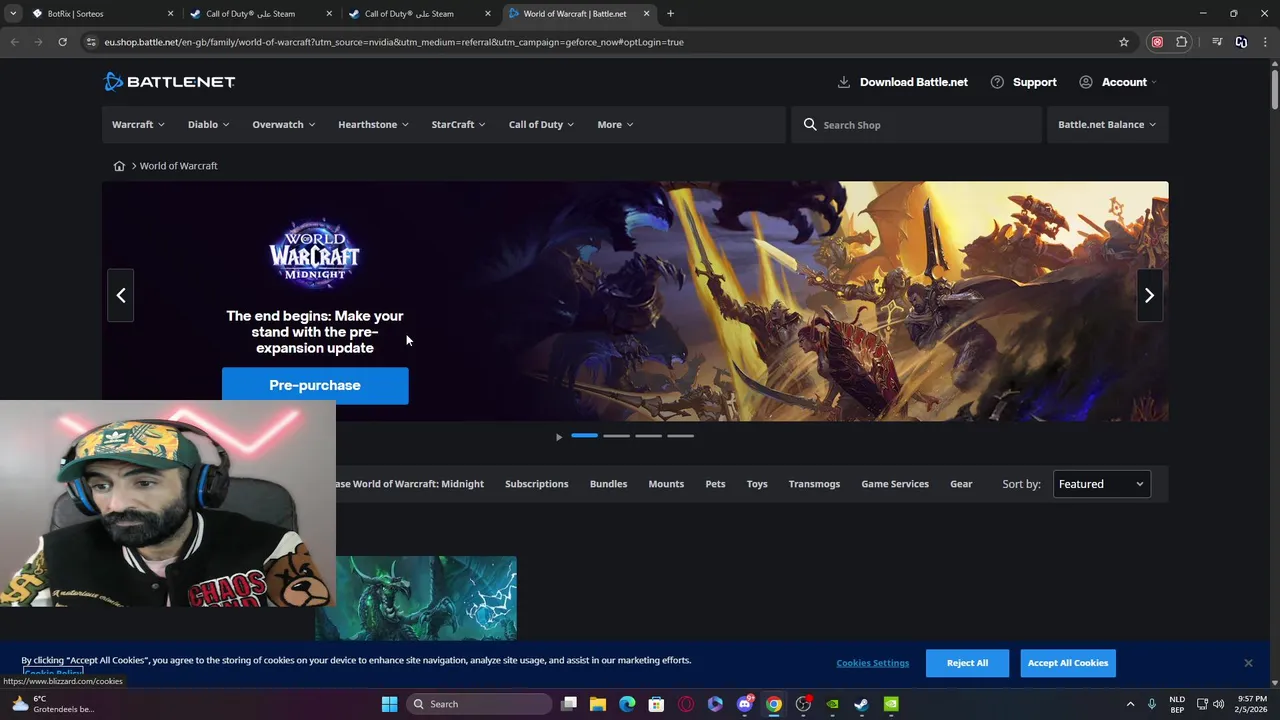Screen dimensions: 1280x720
Task: Click the Search Shop magnifier icon
Action: tap(810, 125)
